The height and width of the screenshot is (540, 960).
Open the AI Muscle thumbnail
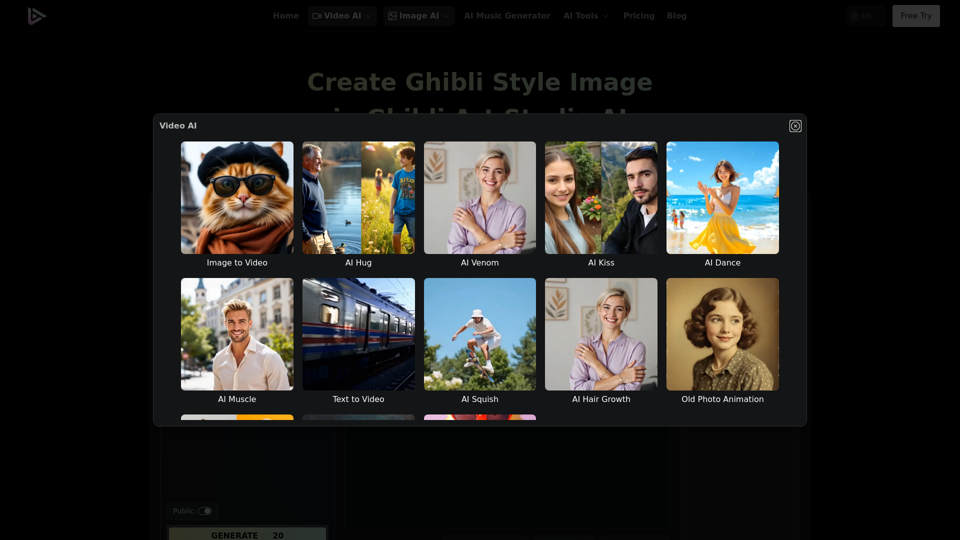point(237,334)
